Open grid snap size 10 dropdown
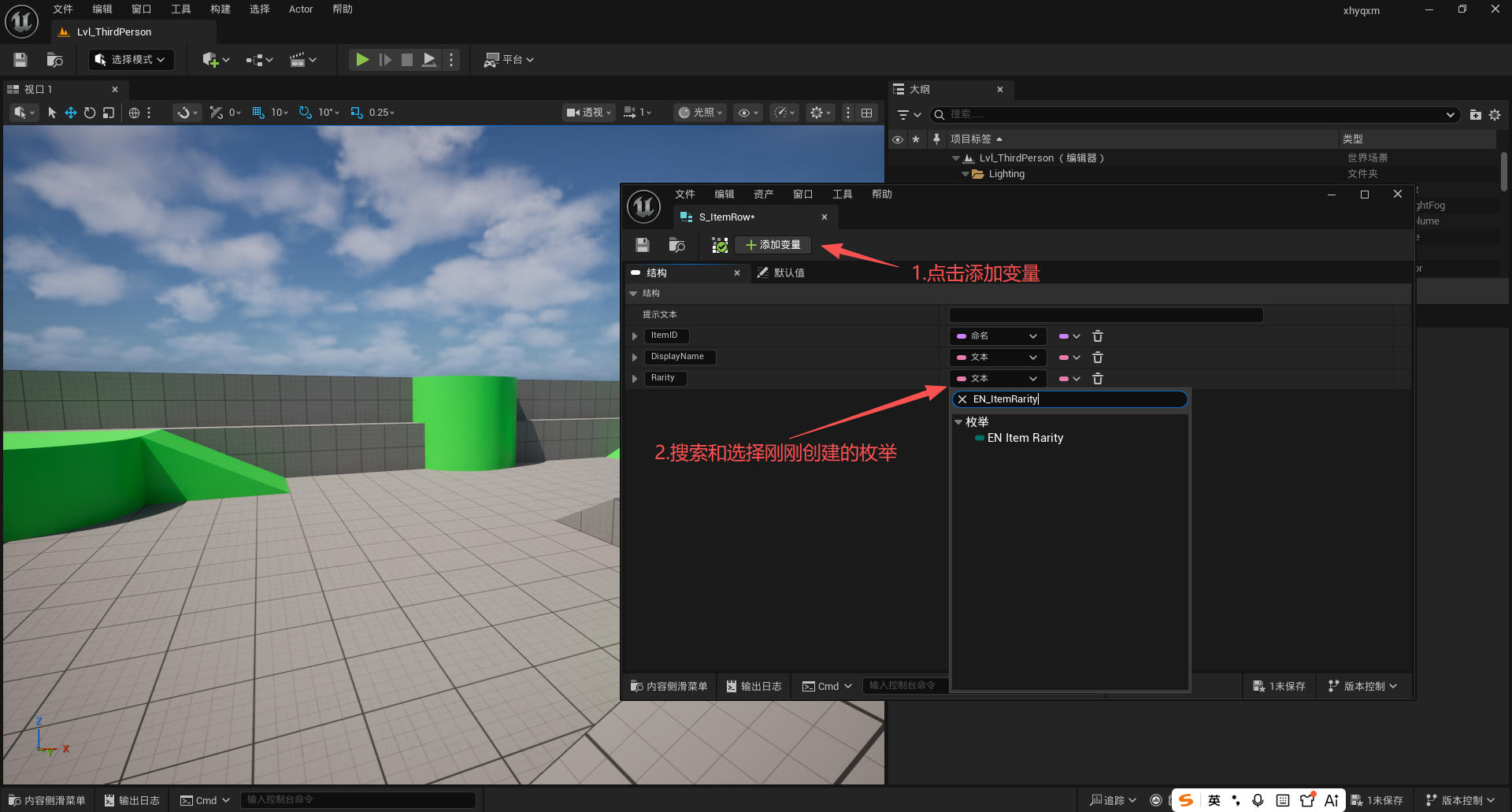Screen dimensions: 1512x812 pyautogui.click(x=280, y=113)
